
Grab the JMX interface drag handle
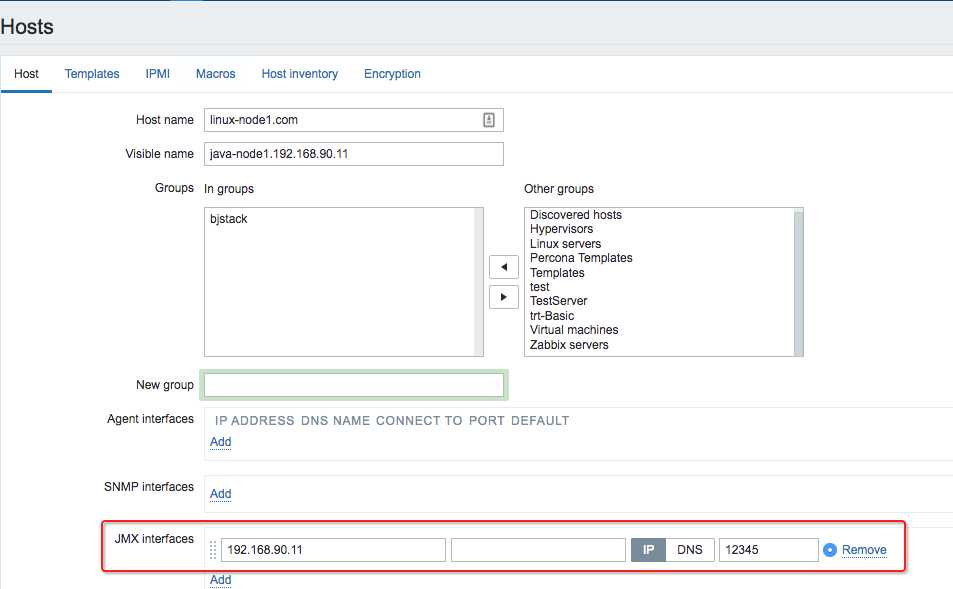(213, 550)
